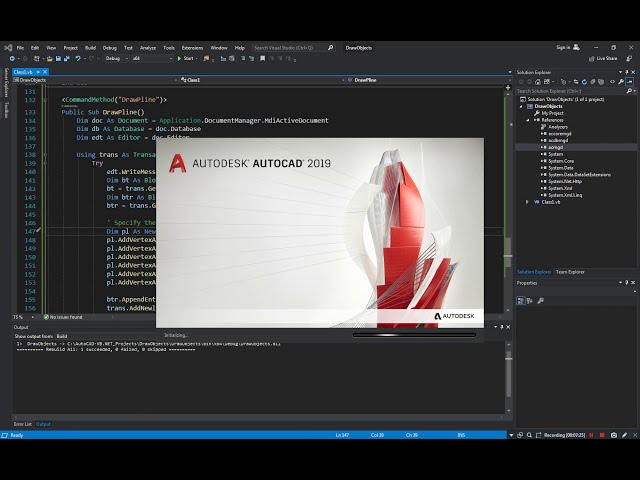Screen dimensions: 640x480
Task: Click the Start debugging play button
Action: (x=180, y=58)
